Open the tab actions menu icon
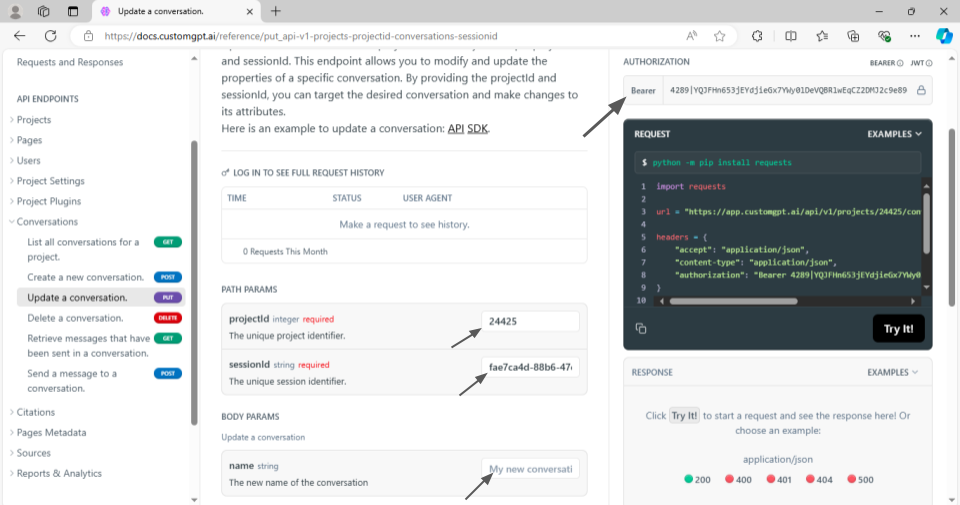The width and height of the screenshot is (960, 505). coord(73,11)
